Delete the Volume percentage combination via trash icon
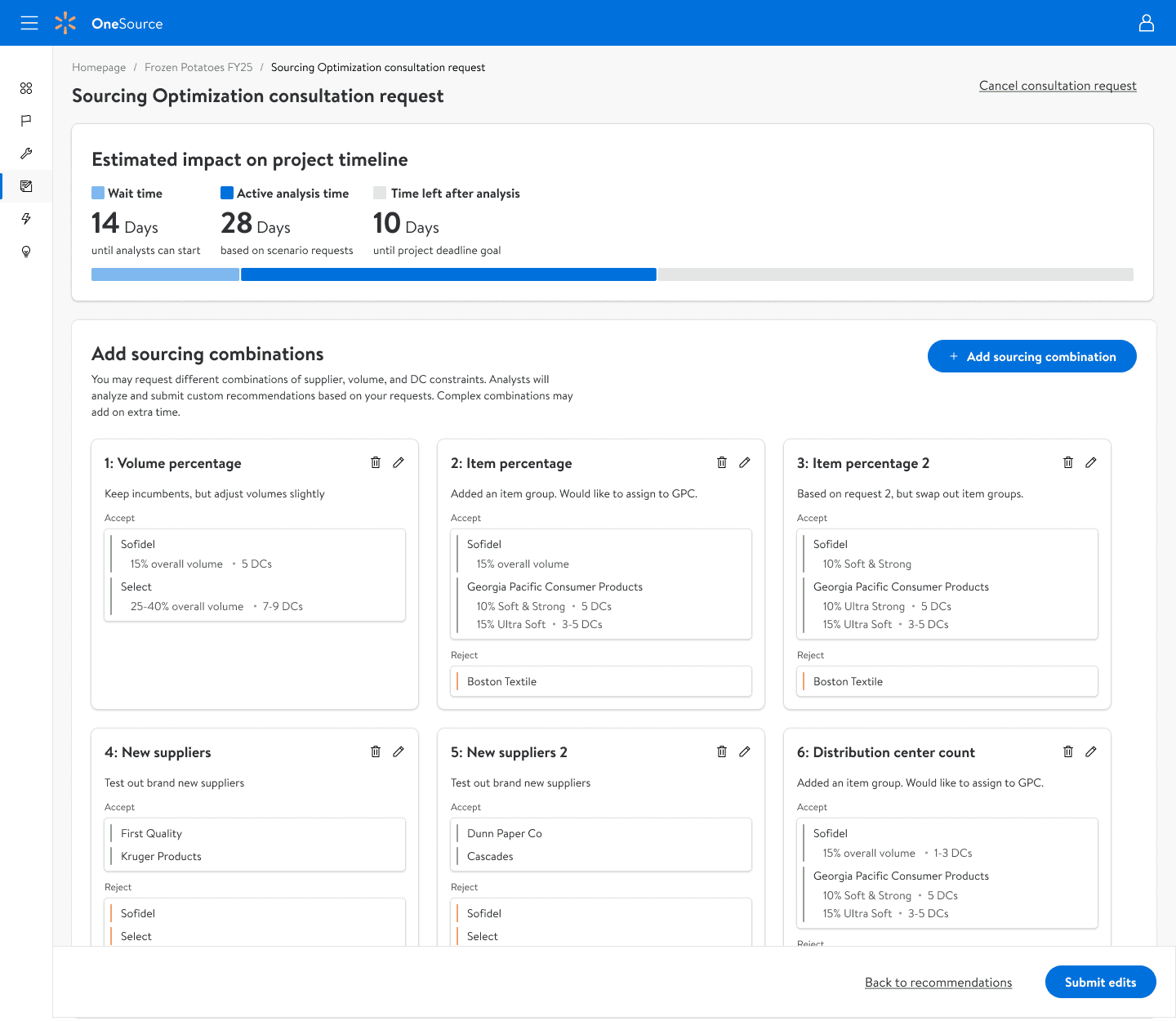Screen dimensions: 1176x1021 point(376,462)
